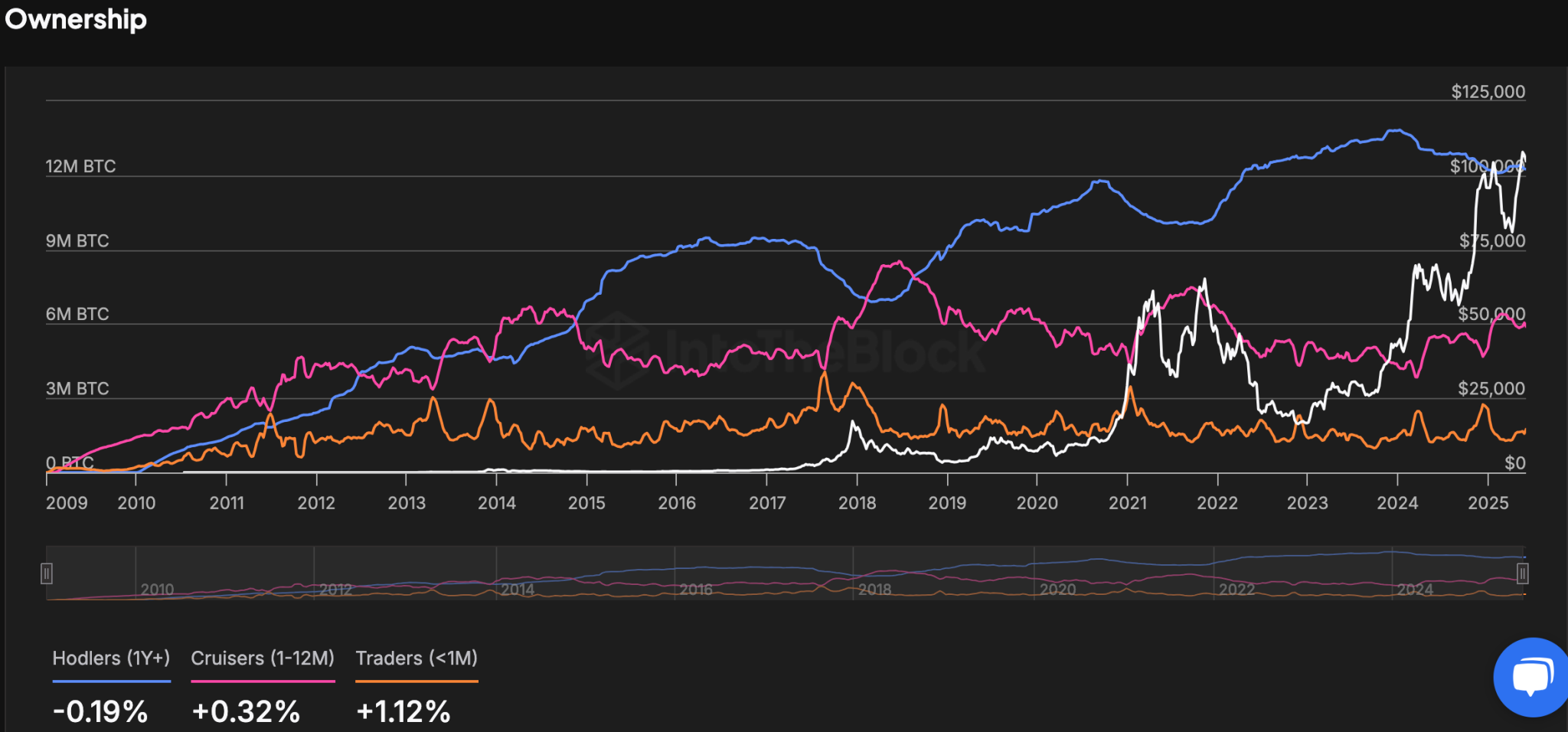Select the 2021 label on the main x-axis
Image resolution: width=1568 pixels, height=732 pixels.
click(x=1128, y=503)
